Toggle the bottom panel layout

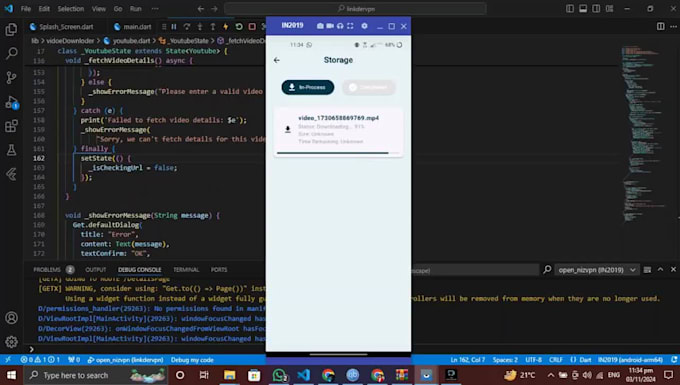(x=583, y=9)
